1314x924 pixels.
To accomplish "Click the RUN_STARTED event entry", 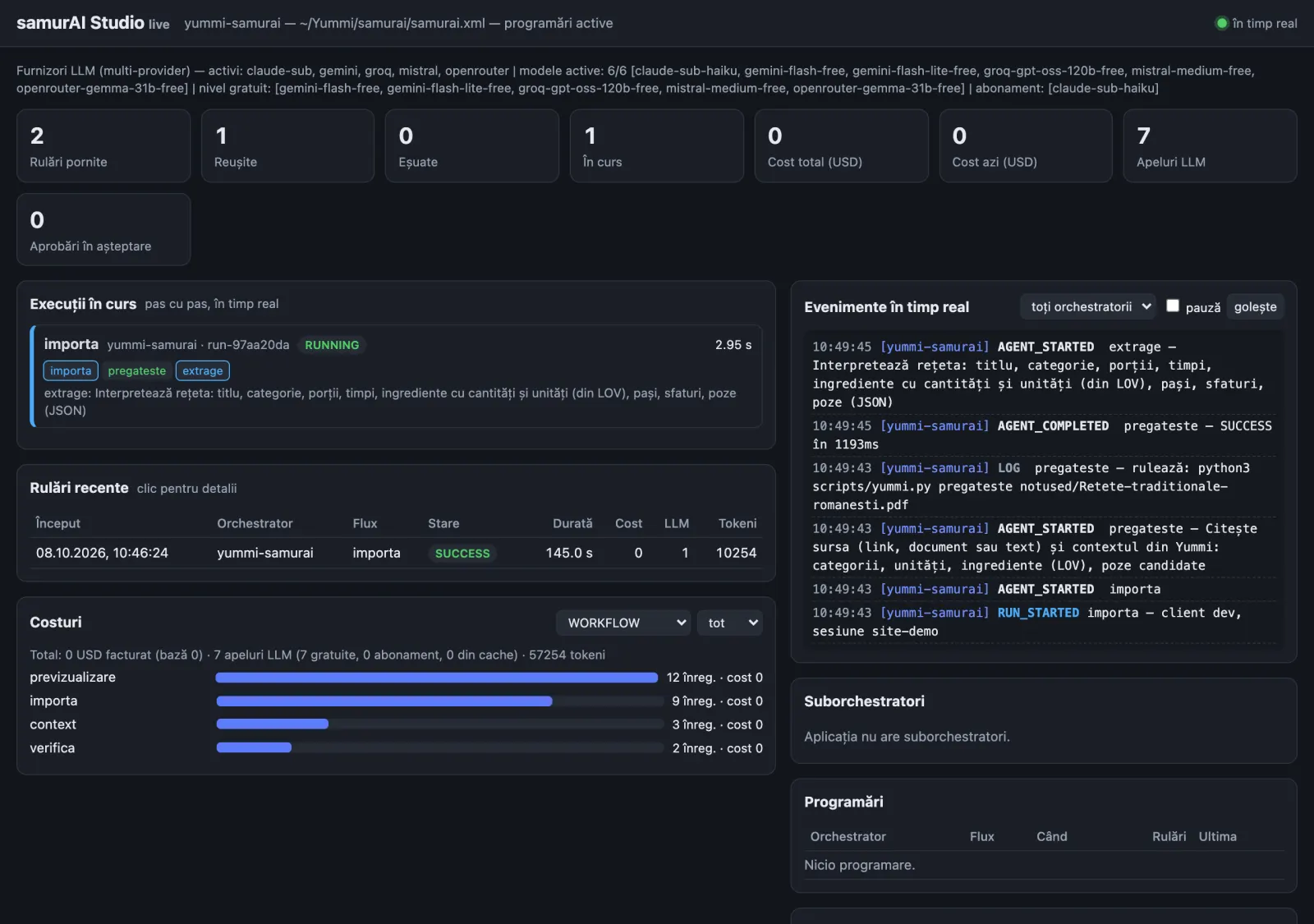I will click(1043, 622).
